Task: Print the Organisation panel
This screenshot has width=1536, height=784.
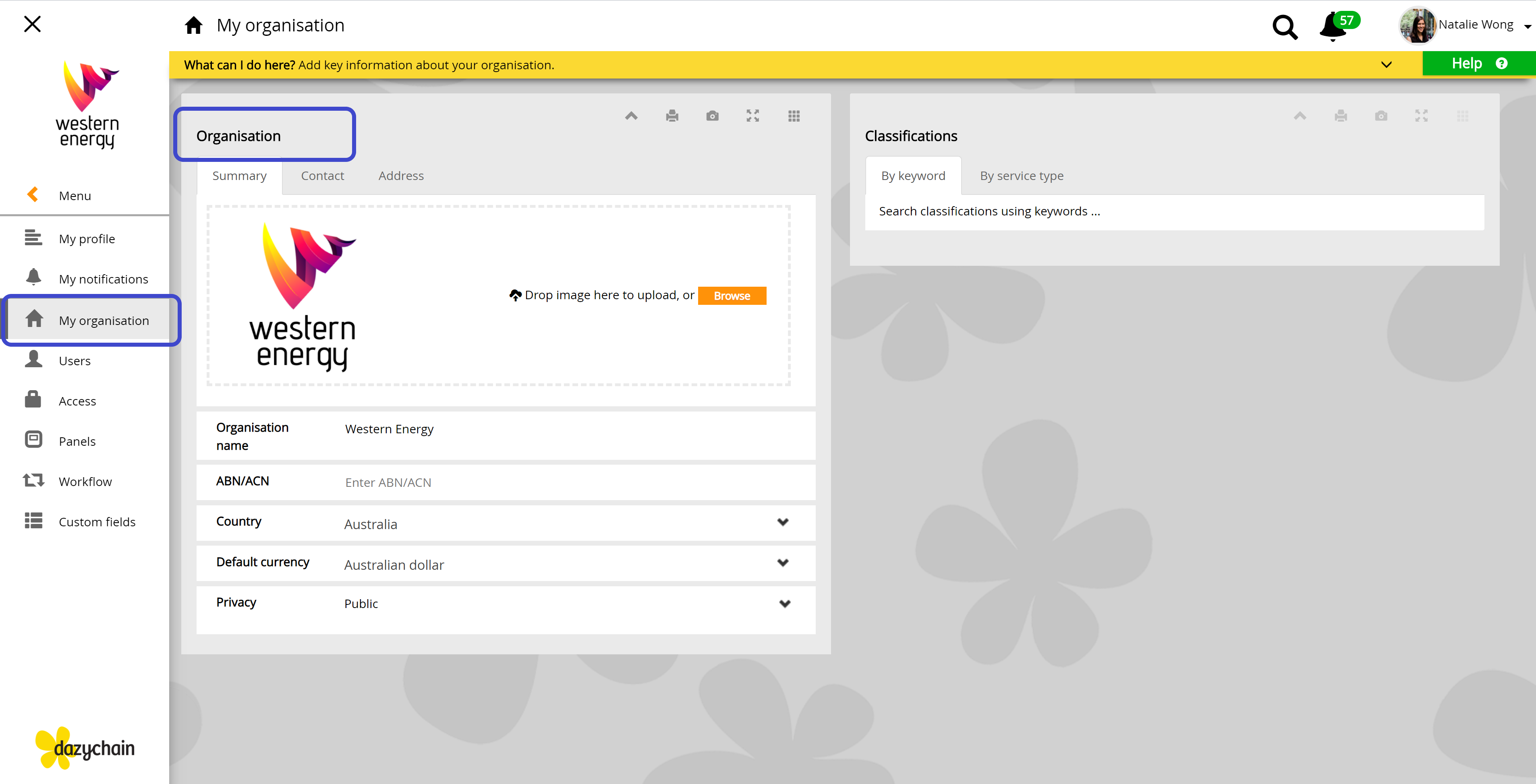Action: [x=672, y=116]
